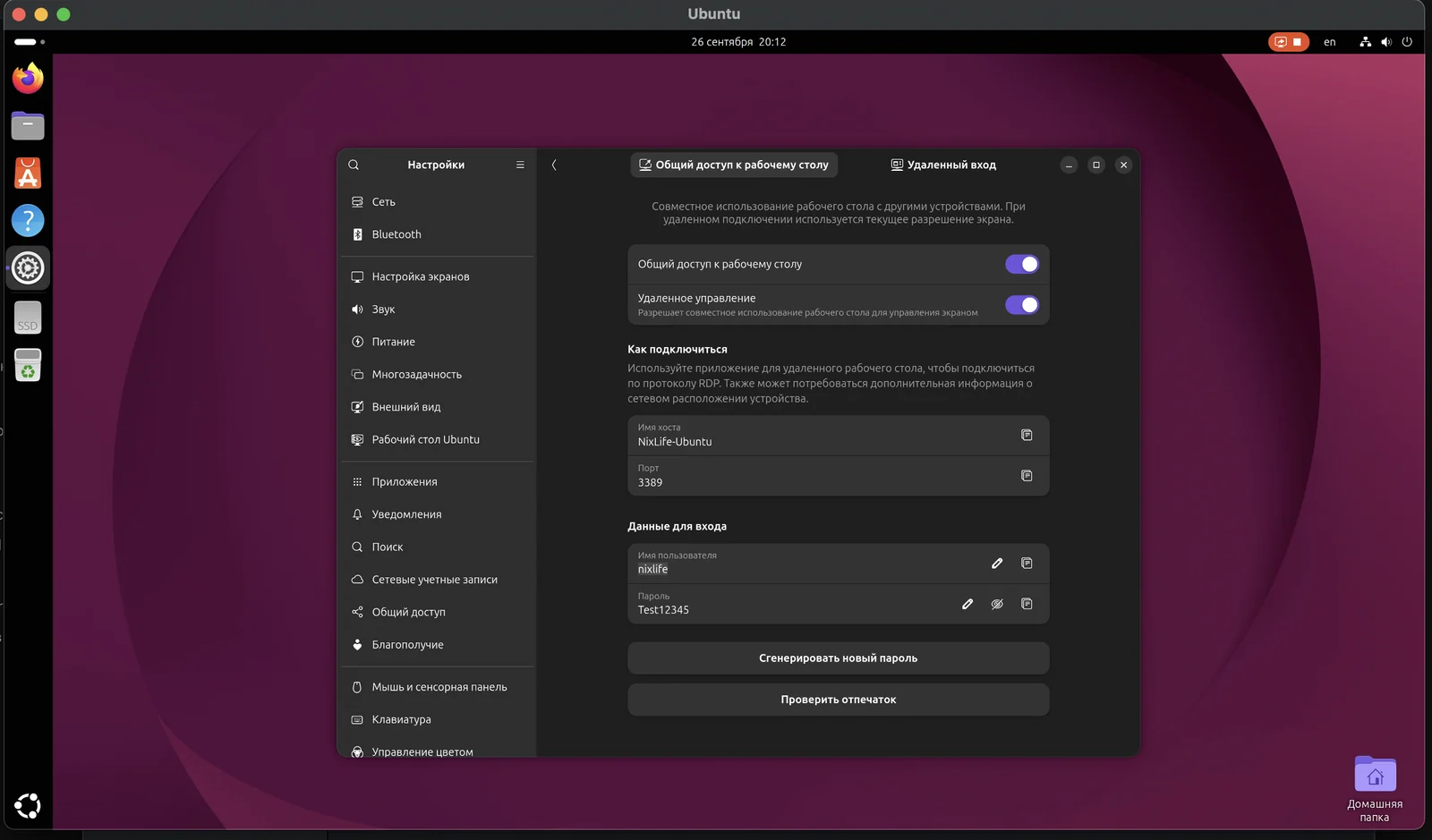Open Ubuntu App Center in dock
Screen dimensions: 1432x840
[x=28, y=173]
